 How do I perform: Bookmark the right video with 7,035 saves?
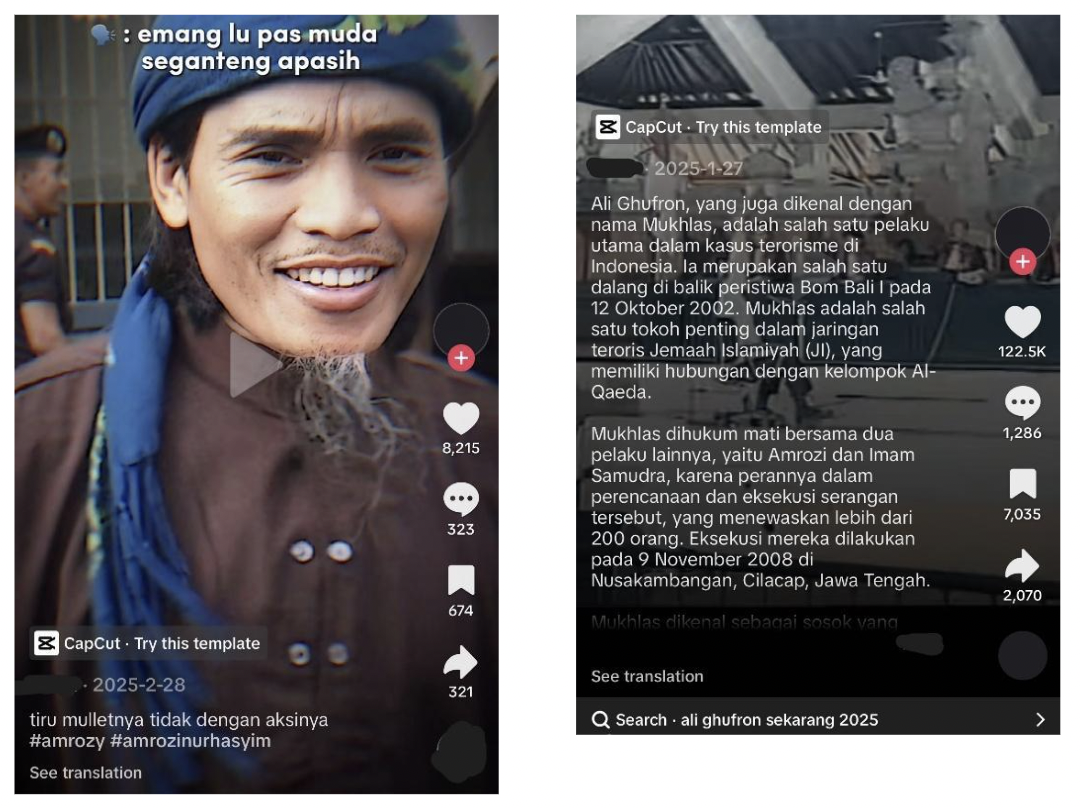(1023, 484)
